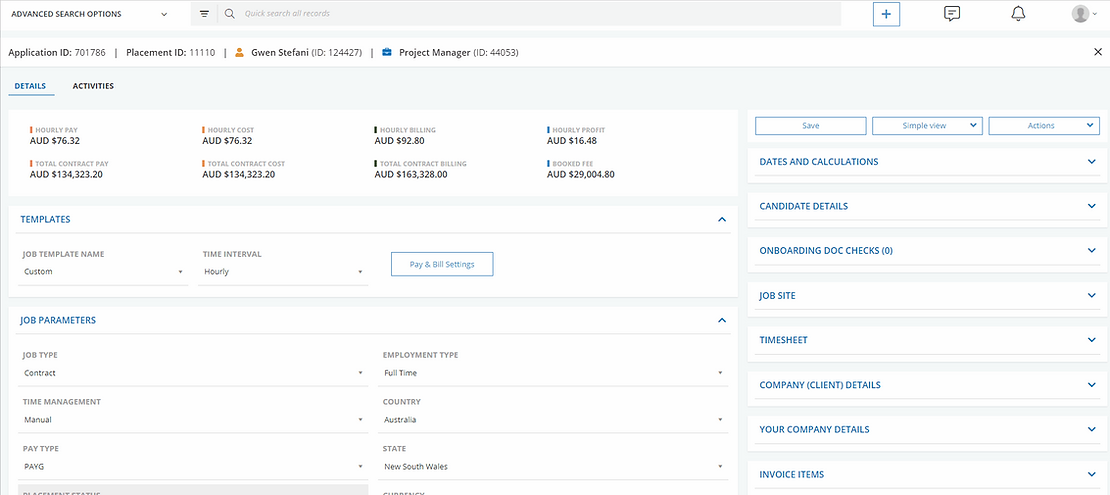This screenshot has width=1110, height=495.
Task: Expand the Dates and Calculations panel
Action: [x=1091, y=161]
